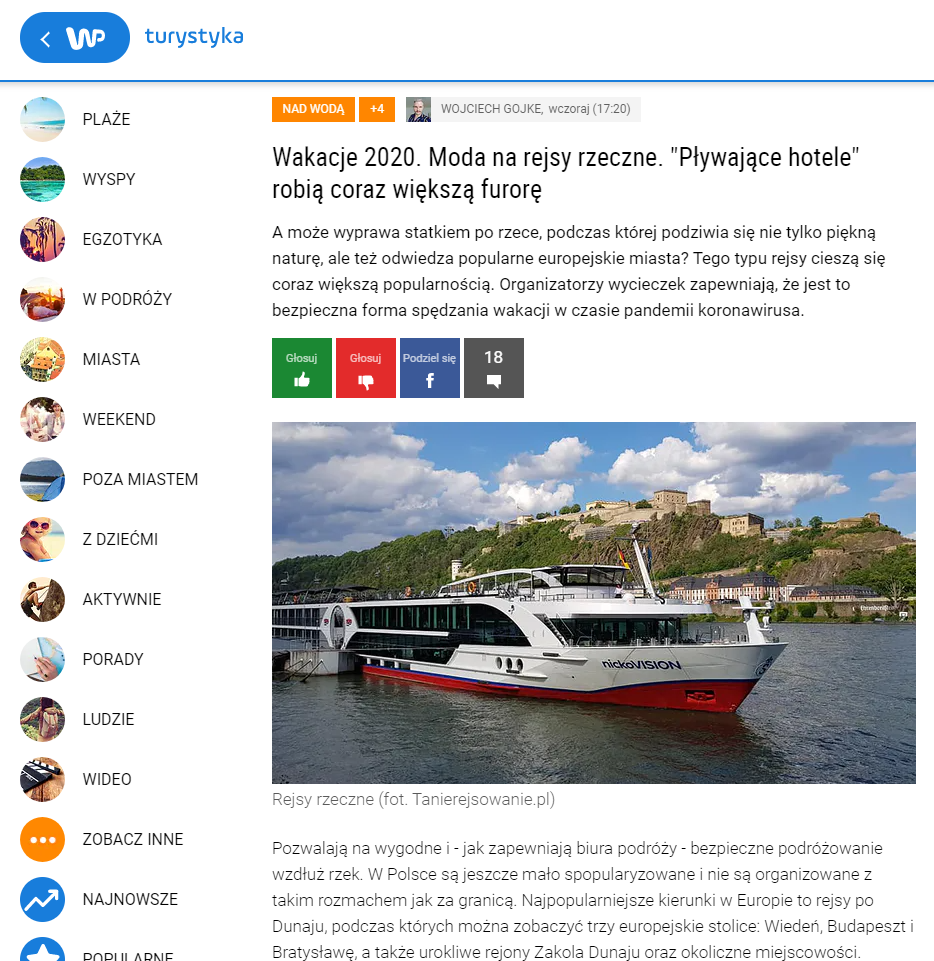Share article on Facebook

coord(430,368)
